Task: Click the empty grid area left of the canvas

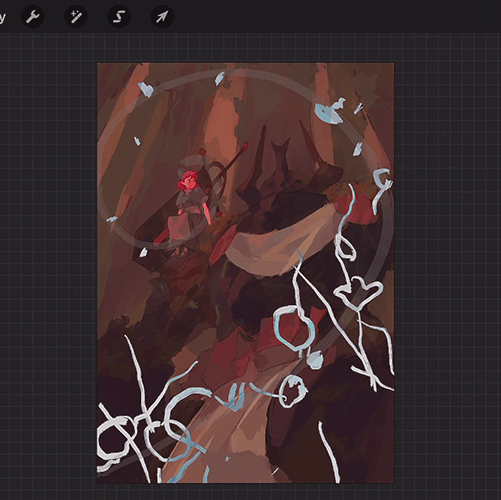Action: 48,267
